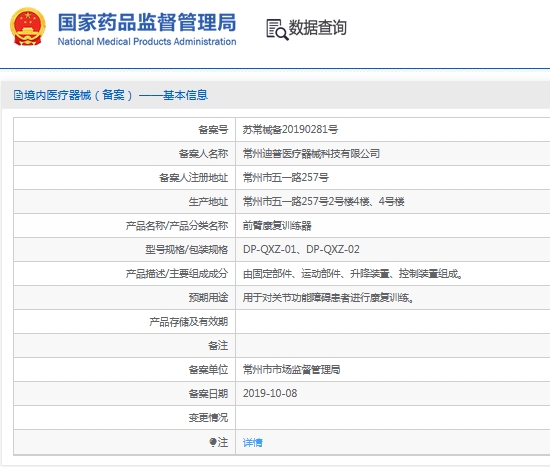This screenshot has height=467, width=550.
Task: Select 常州市五一路257号2号楼4楼、4号楼 production address
Action: click(x=323, y=201)
